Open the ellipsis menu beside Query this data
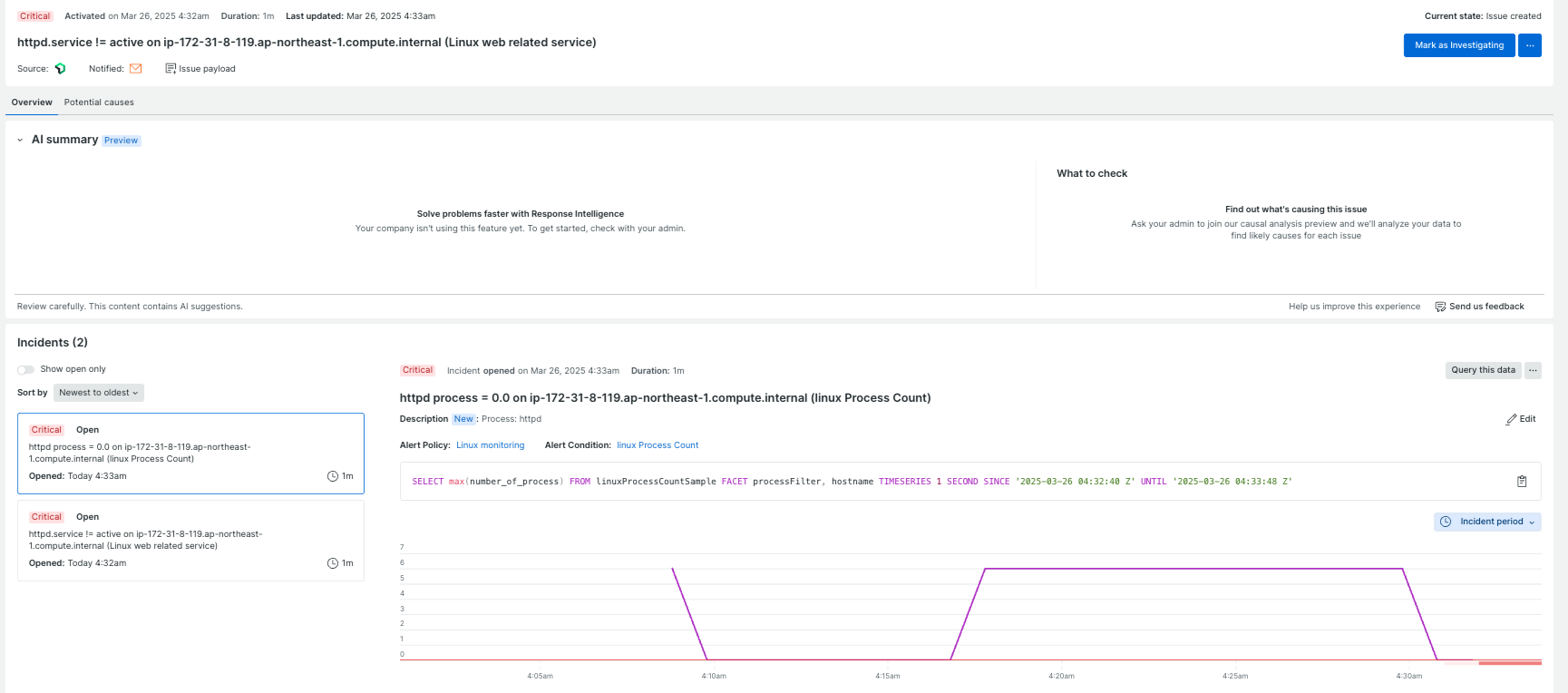Image resolution: width=1568 pixels, height=693 pixels. [1533, 370]
